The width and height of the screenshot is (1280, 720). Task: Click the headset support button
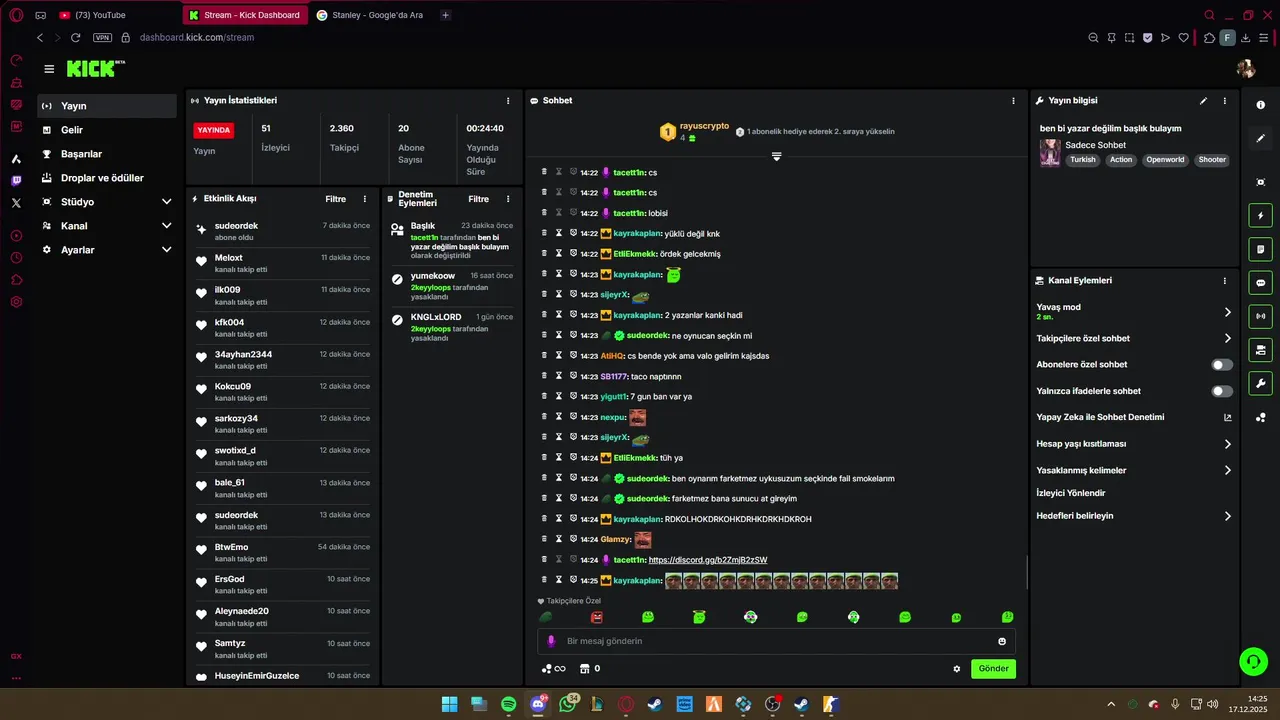pos(1253,661)
